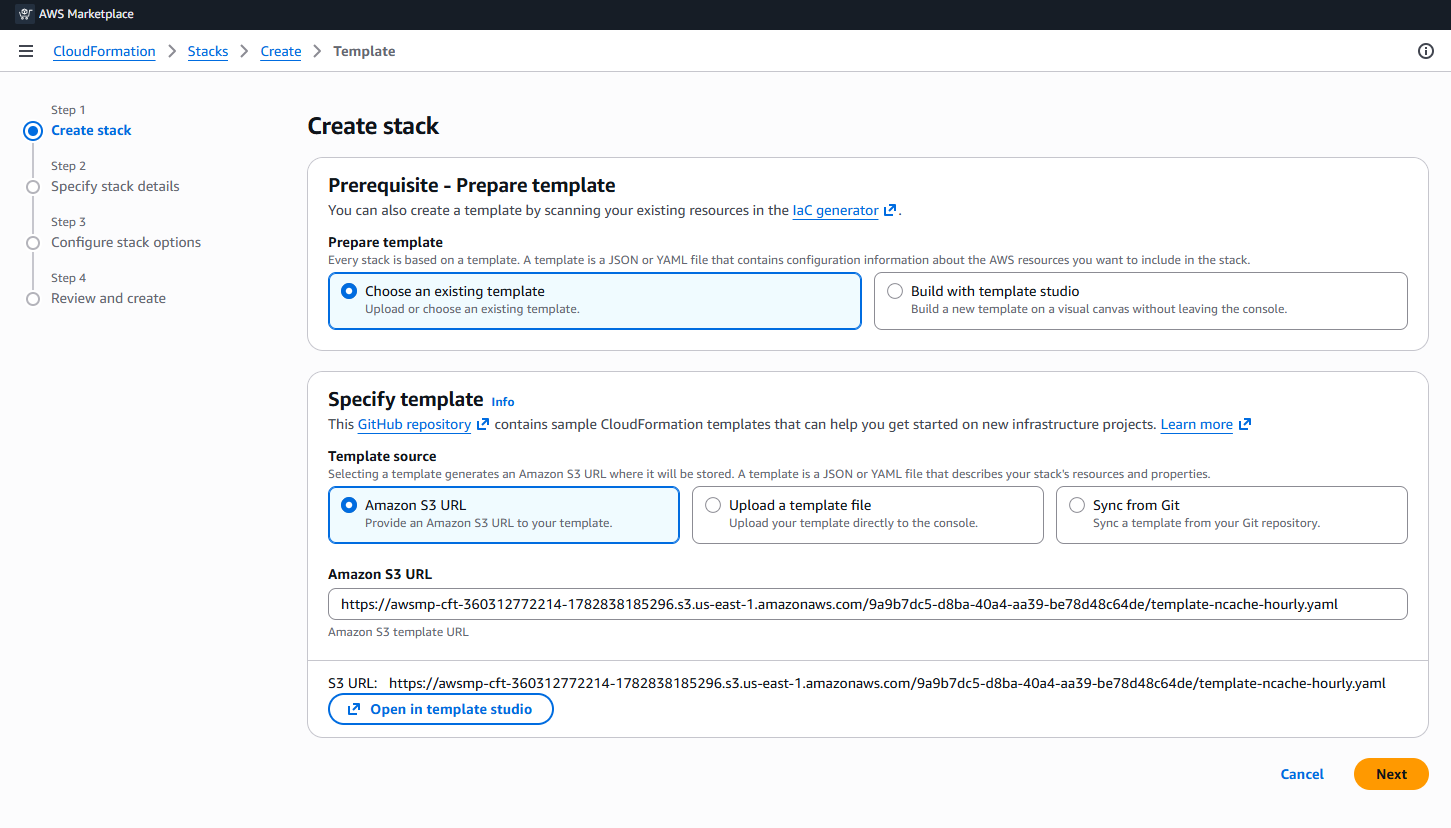Cancel the stack creation

(1302, 774)
